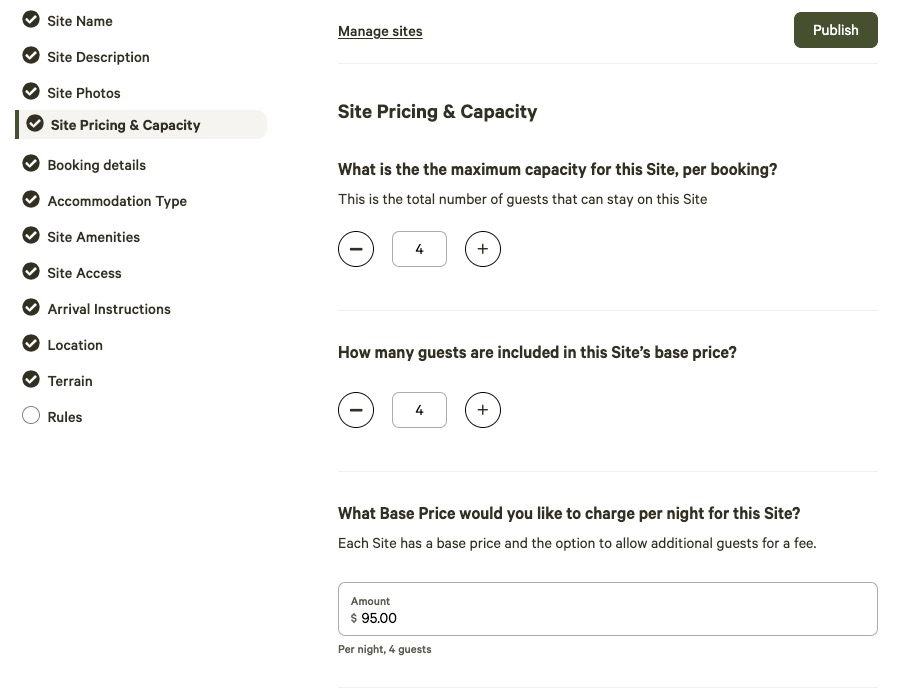Click the maximum capacity number box
The width and height of the screenshot is (897, 692).
[419, 249]
